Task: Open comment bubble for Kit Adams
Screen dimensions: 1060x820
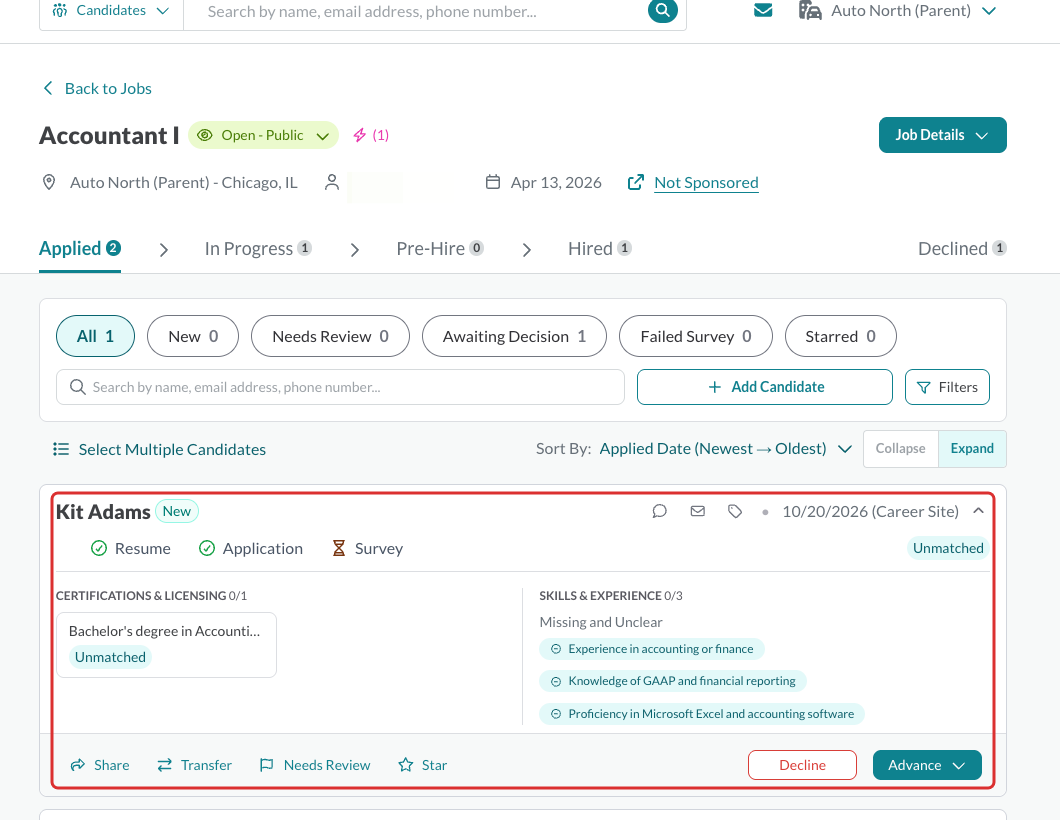Action: click(x=660, y=511)
